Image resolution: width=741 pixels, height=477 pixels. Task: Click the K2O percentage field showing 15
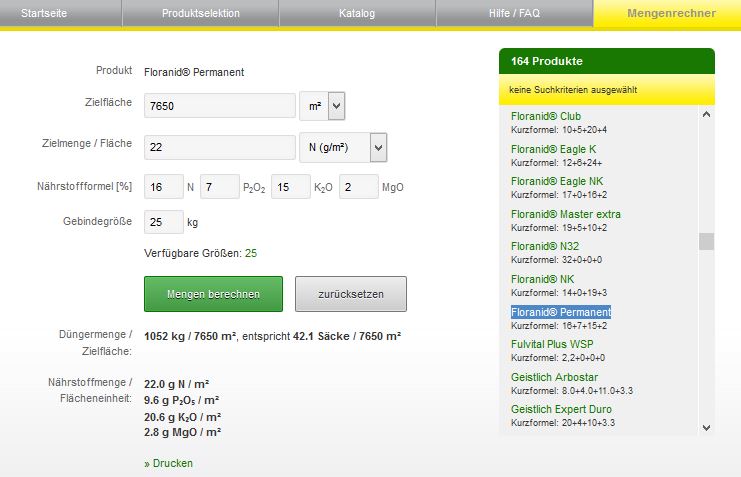click(291, 187)
